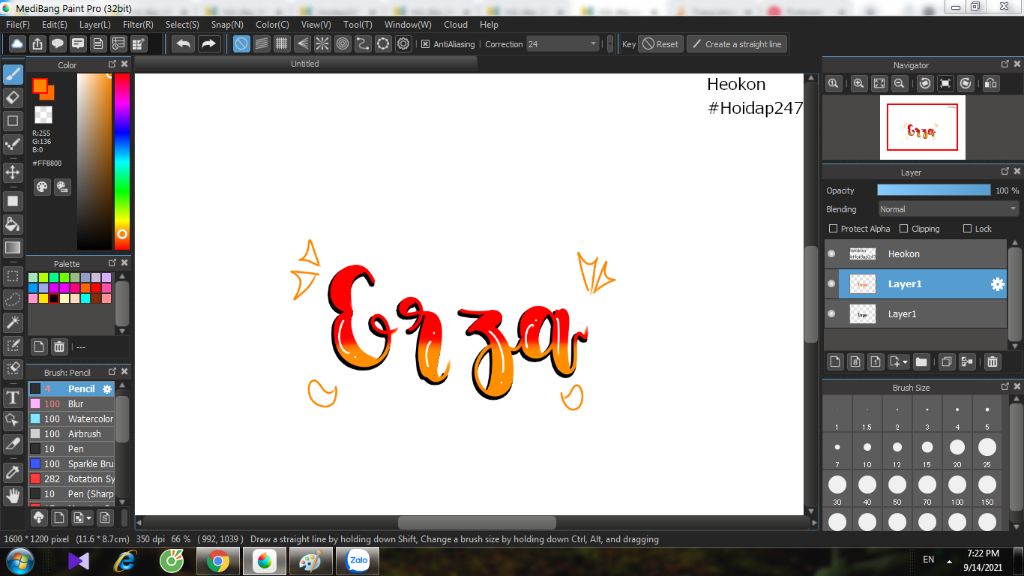Select the rectangular Select tool
Viewport: 1024px width, 576px height.
click(x=13, y=276)
